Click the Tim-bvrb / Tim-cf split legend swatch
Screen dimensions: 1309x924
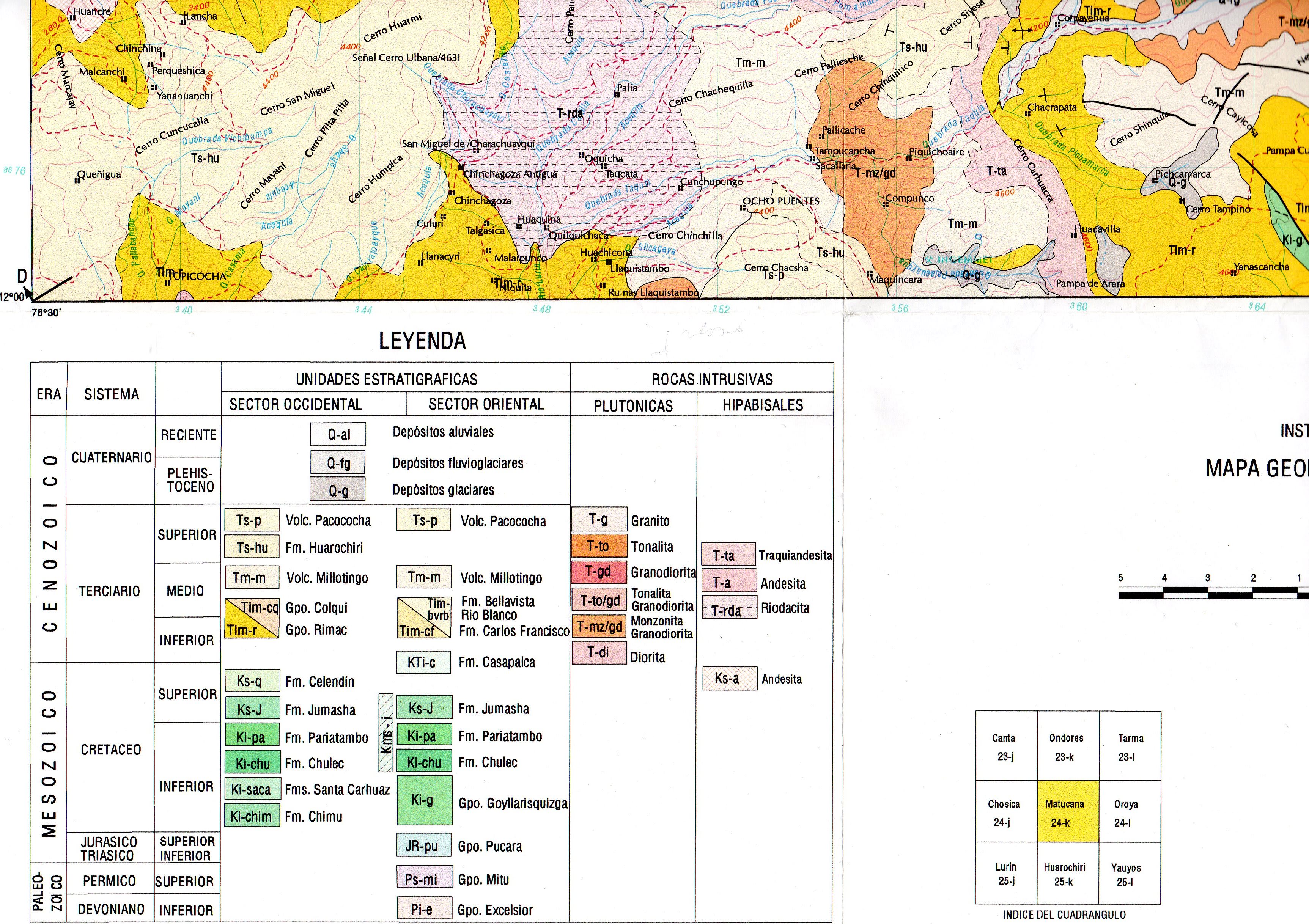click(x=424, y=618)
